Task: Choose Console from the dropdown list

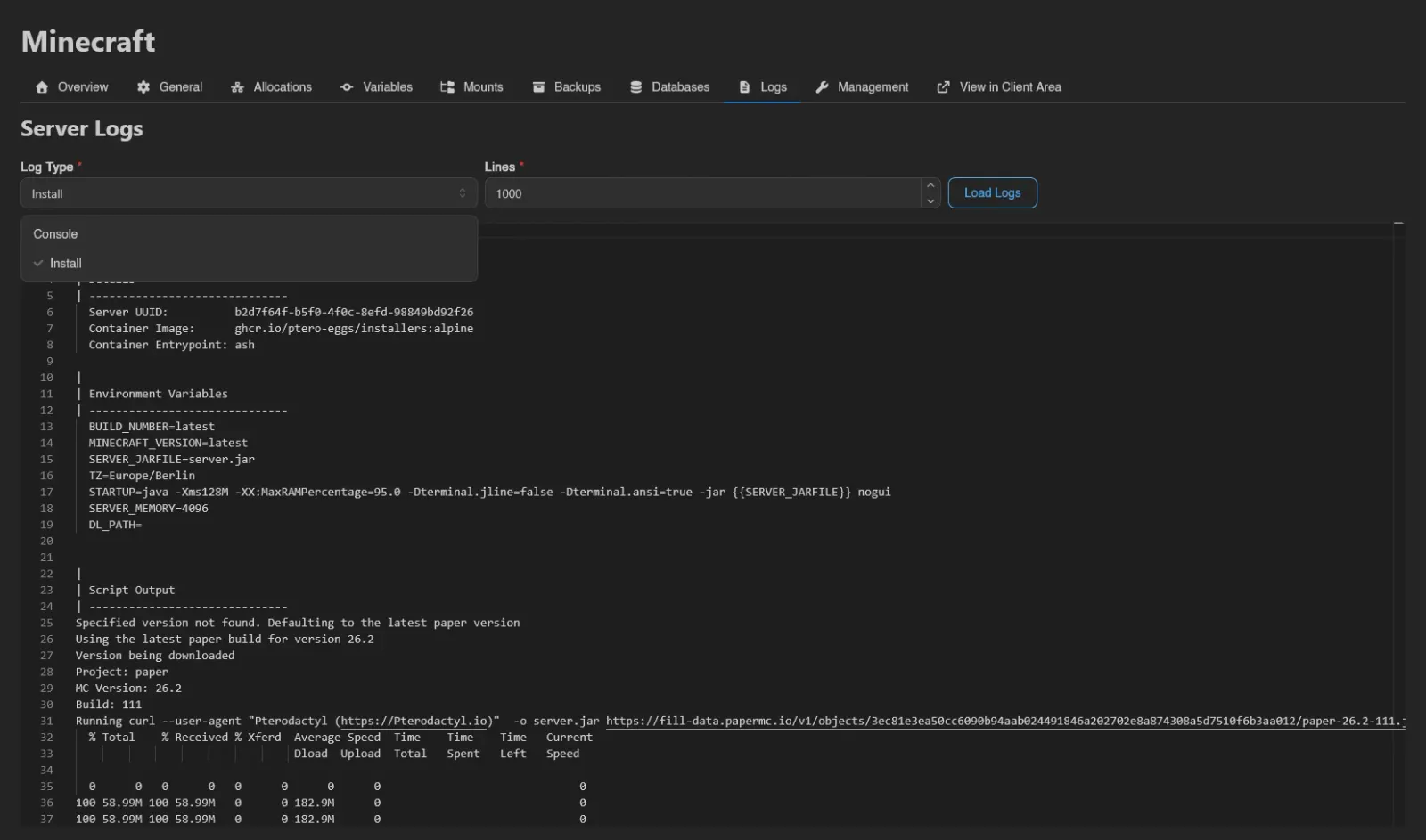Action: [x=249, y=234]
